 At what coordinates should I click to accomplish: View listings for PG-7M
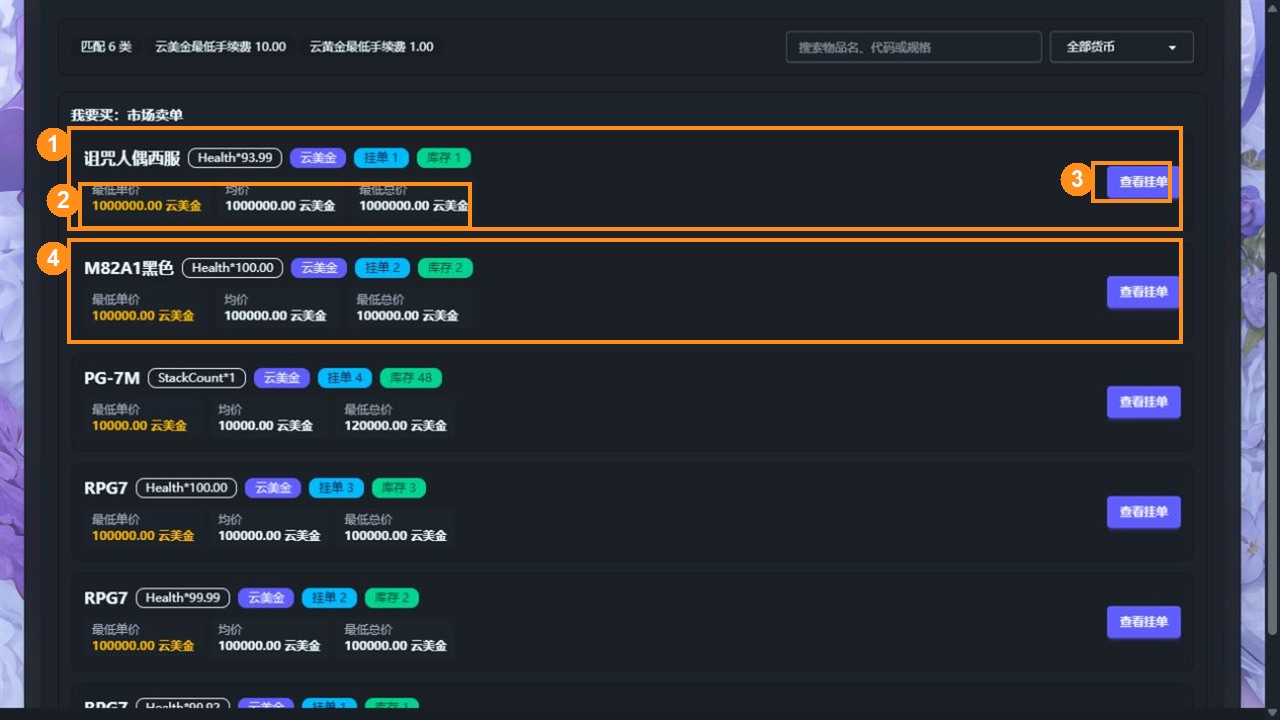[1143, 402]
